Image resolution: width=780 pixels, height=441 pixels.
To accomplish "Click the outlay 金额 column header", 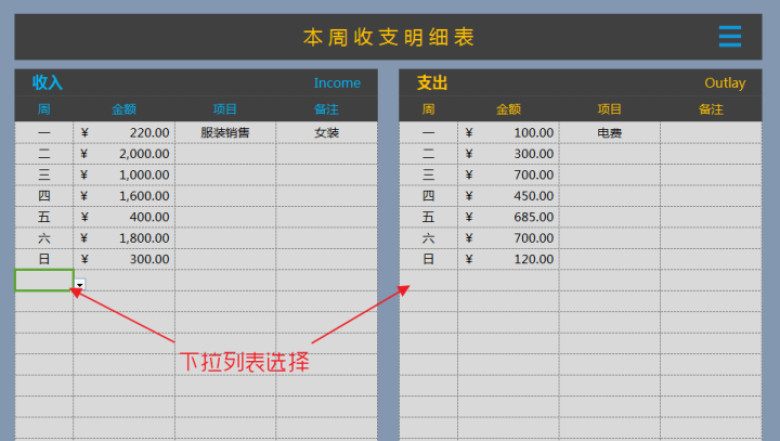I will 508,109.
